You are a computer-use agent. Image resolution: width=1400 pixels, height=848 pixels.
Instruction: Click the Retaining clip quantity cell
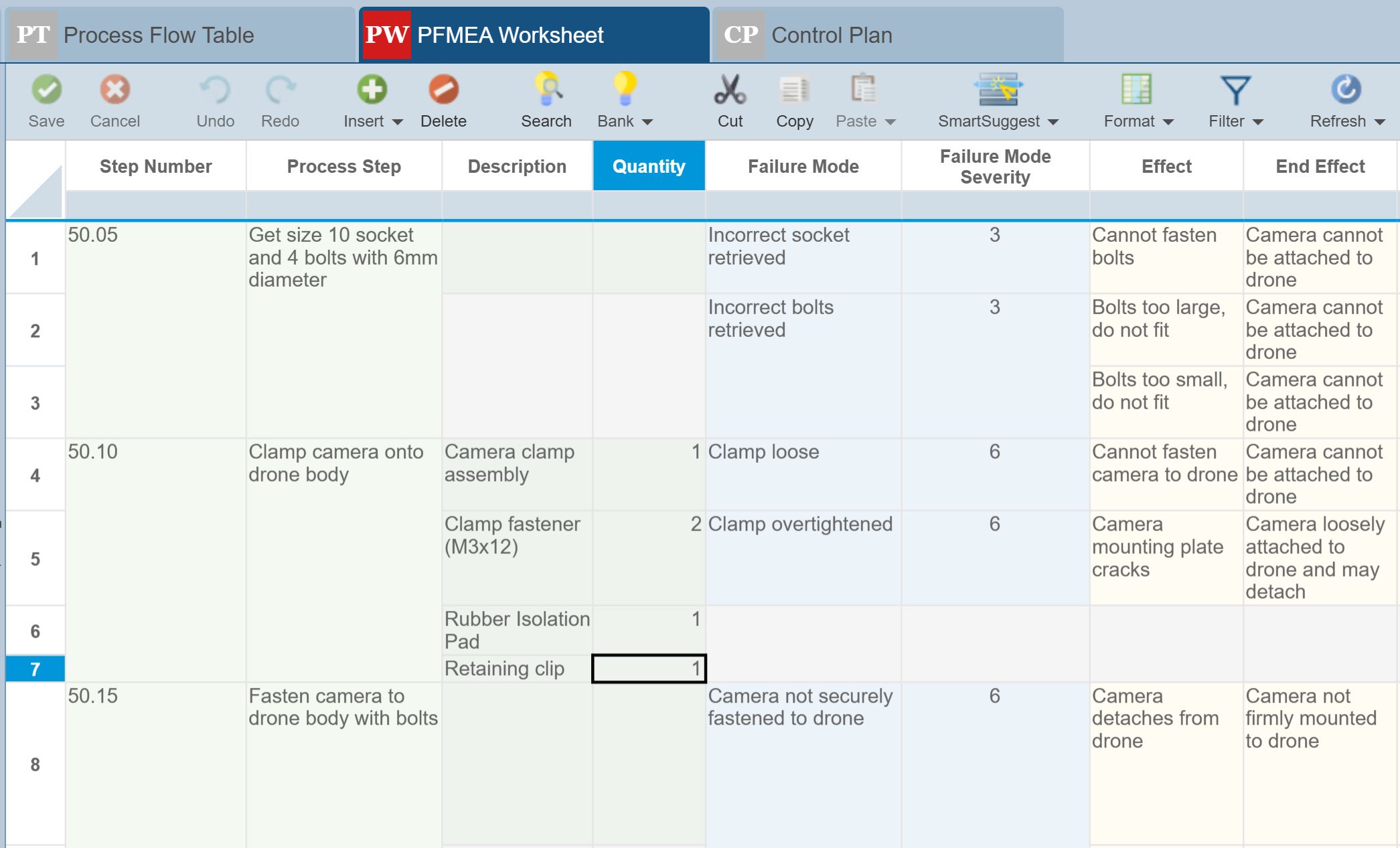pos(648,668)
